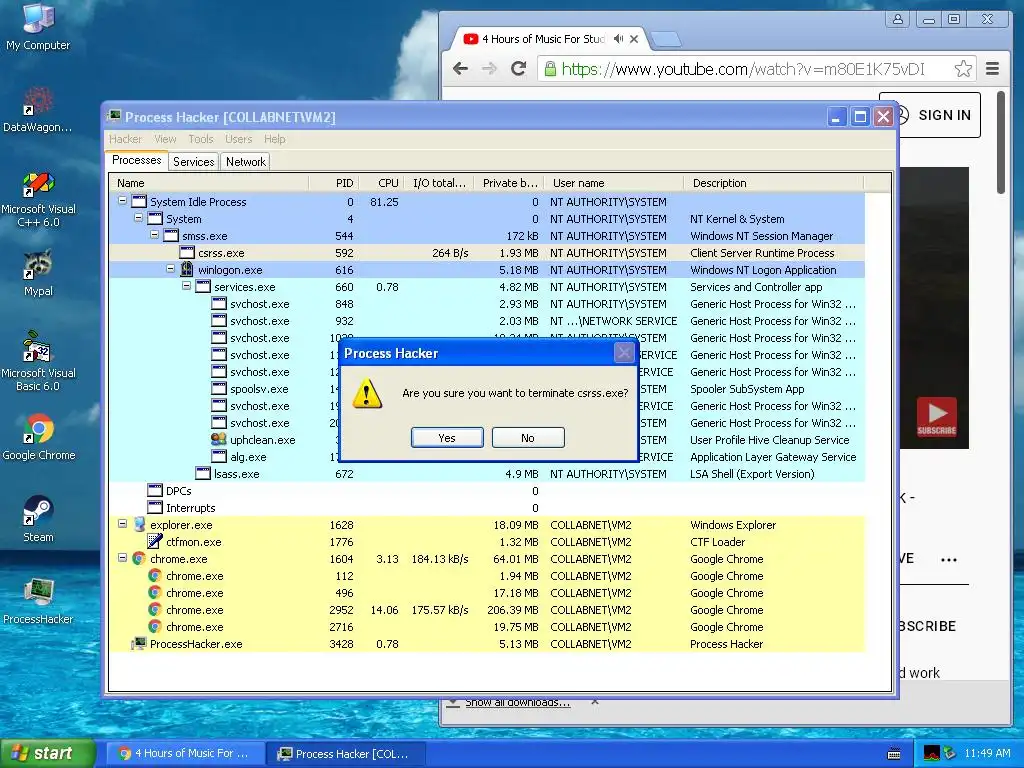Click the lsass.exe process icon

pyautogui.click(x=203, y=473)
